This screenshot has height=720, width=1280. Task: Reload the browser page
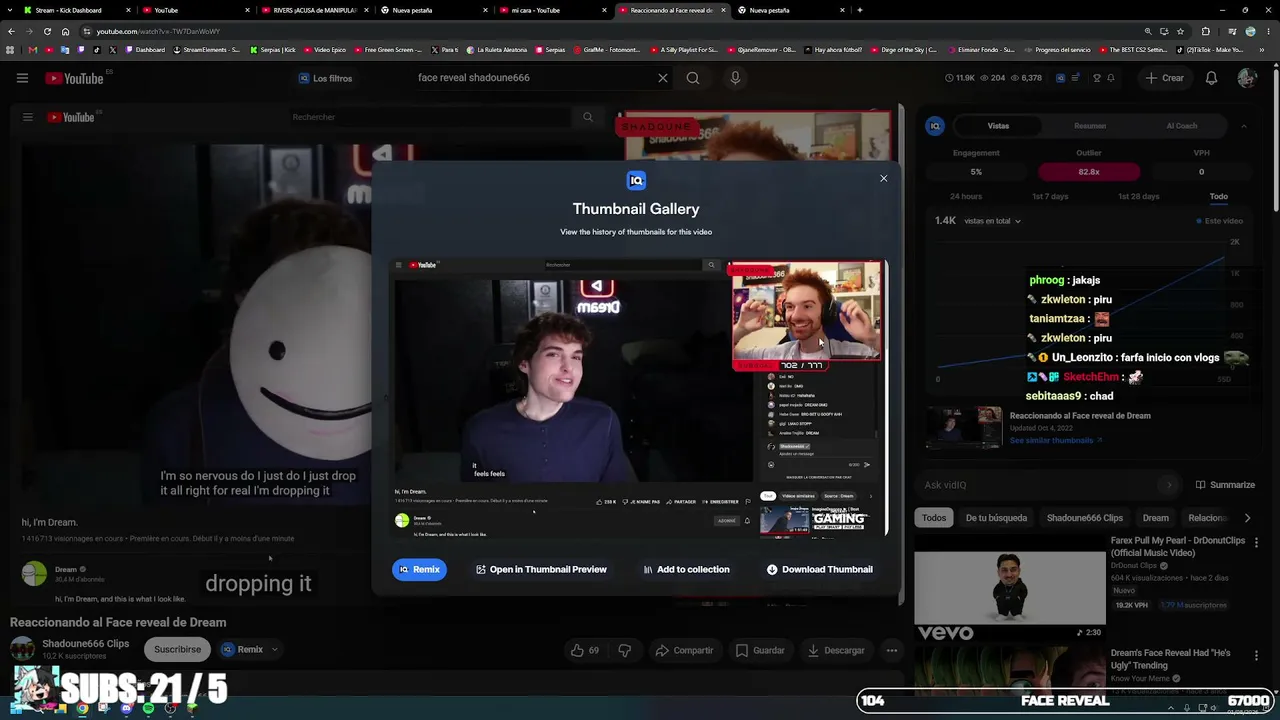(47, 31)
